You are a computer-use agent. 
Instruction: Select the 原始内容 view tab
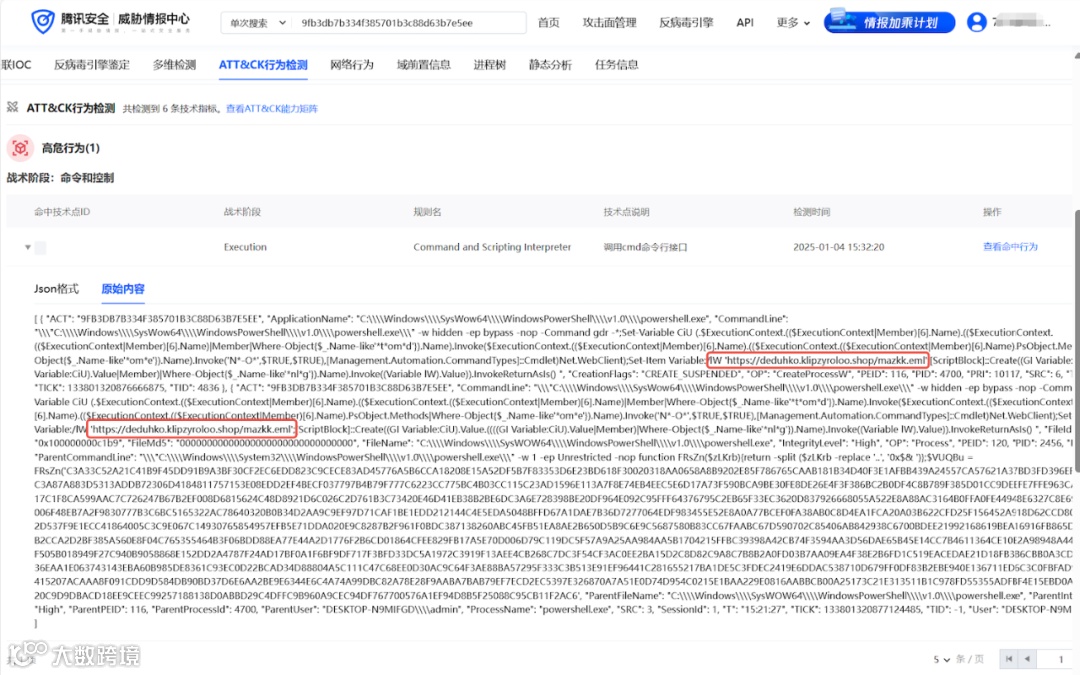pyautogui.click(x=123, y=289)
